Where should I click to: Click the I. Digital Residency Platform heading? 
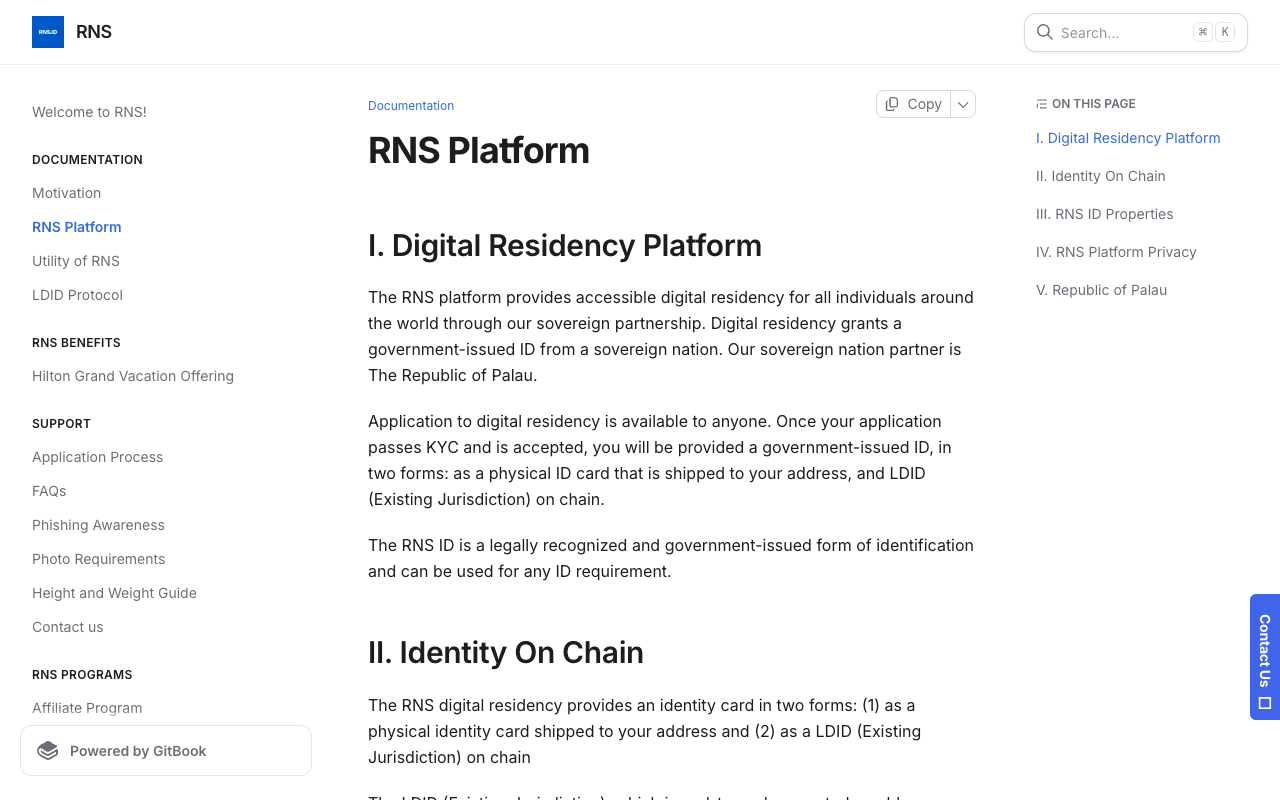[x=565, y=246]
